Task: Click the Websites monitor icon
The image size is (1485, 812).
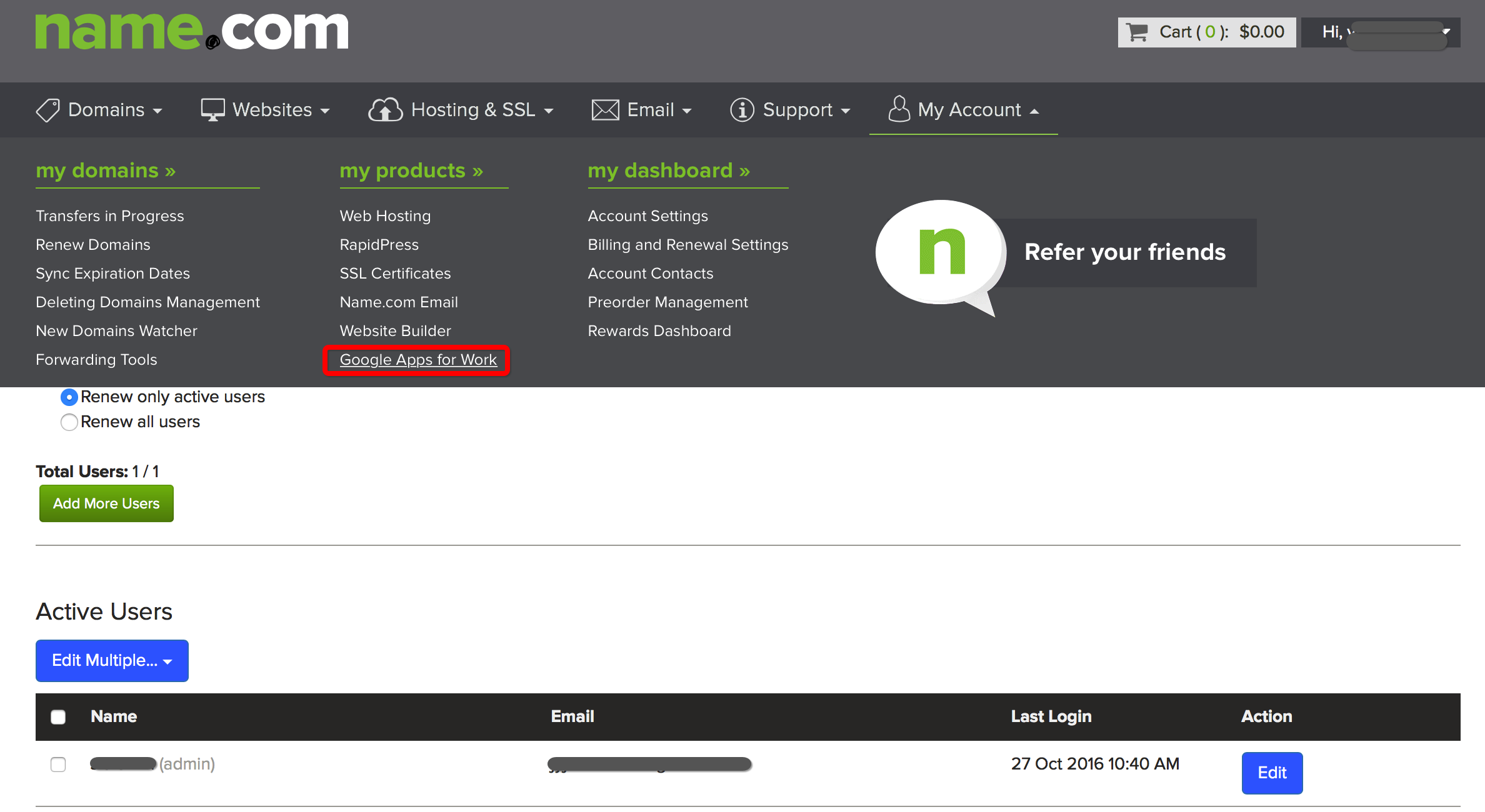Action: (212, 110)
